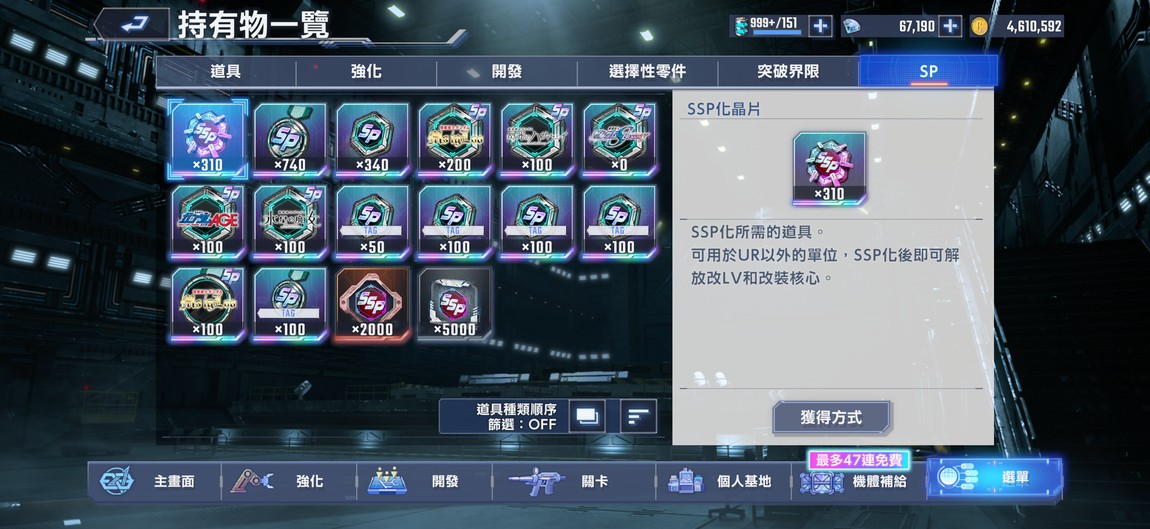Viewport: 1150px width, 529px height.
Task: Switch to the 道具 tab
Action: pyautogui.click(x=225, y=72)
